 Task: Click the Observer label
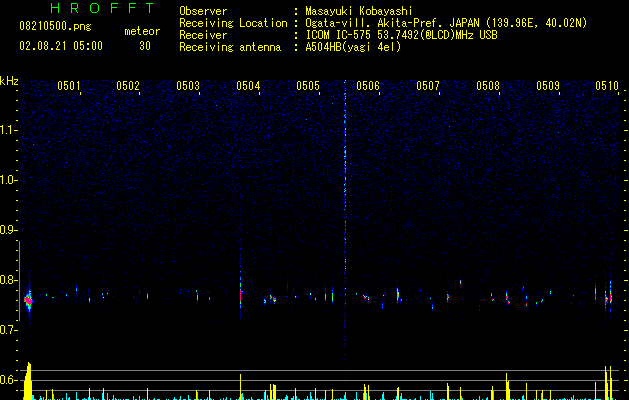(x=203, y=11)
